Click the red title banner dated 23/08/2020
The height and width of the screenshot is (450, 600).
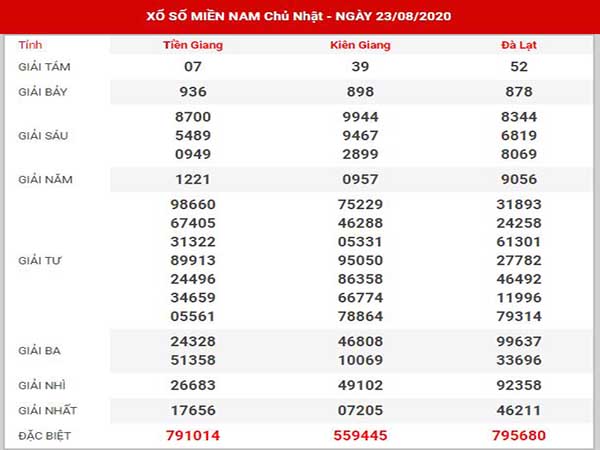click(x=300, y=18)
